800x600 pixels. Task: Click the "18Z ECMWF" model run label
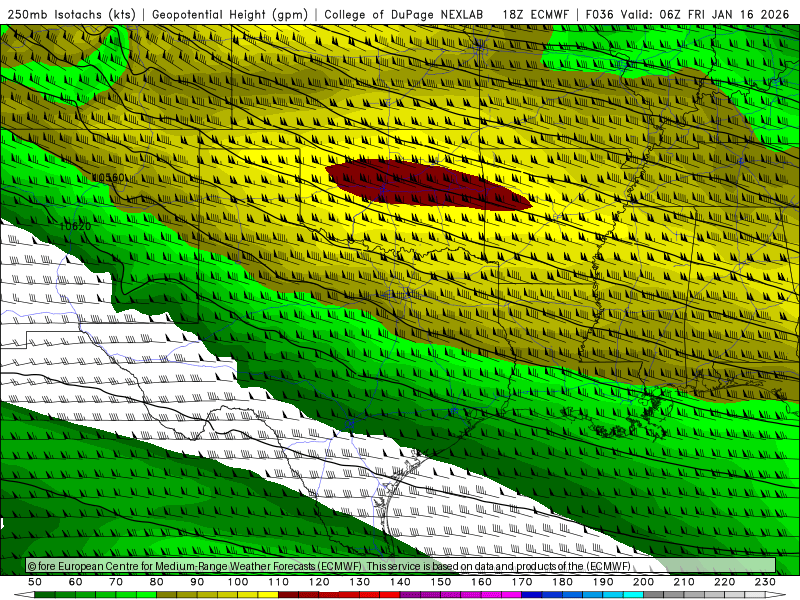tap(536, 14)
